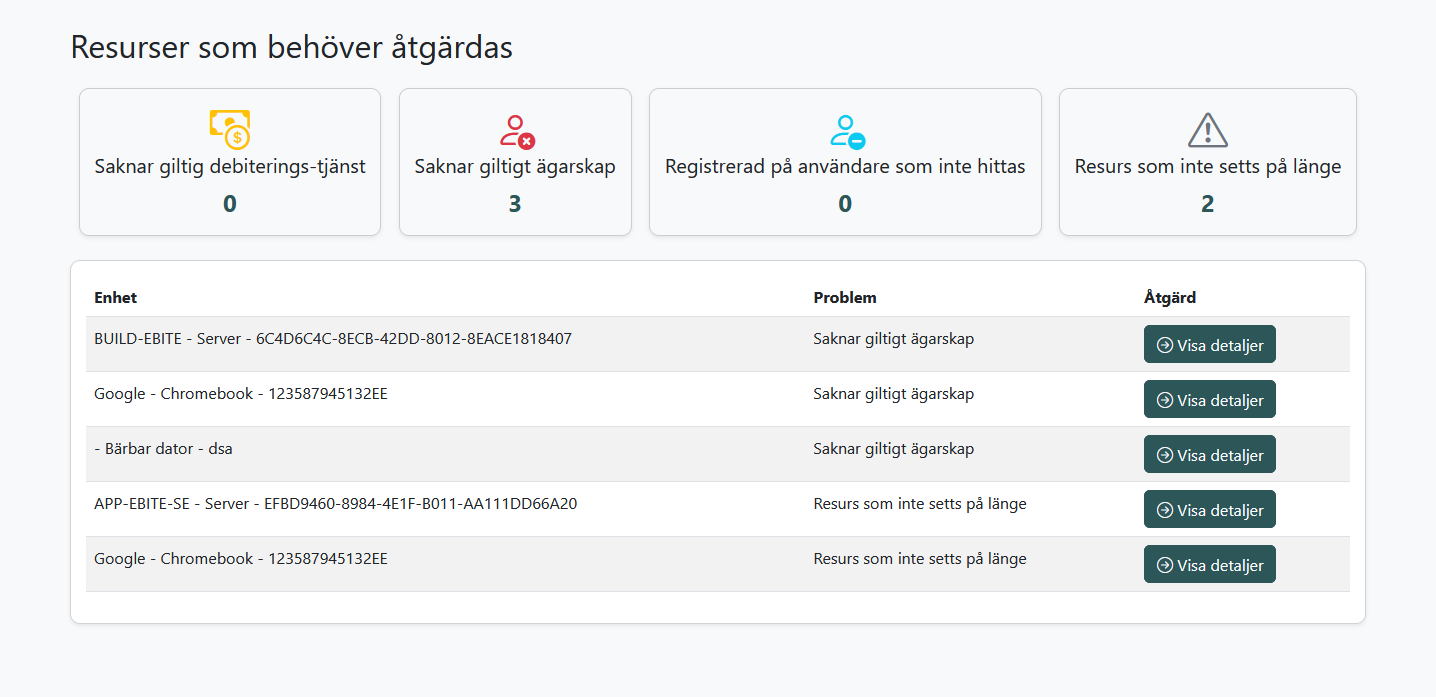Click the red user-with-X ownership icon
1436x697 pixels.
coord(516,131)
